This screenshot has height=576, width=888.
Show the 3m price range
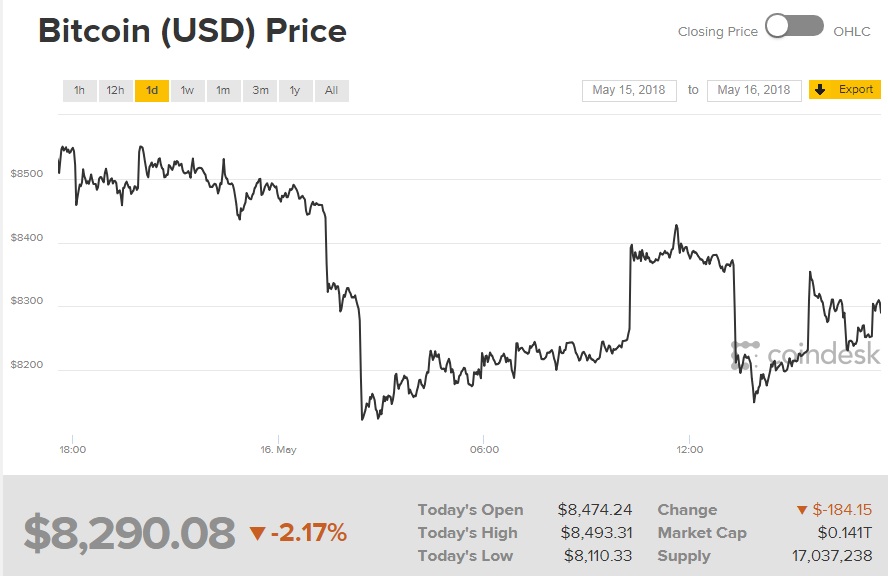click(x=260, y=91)
